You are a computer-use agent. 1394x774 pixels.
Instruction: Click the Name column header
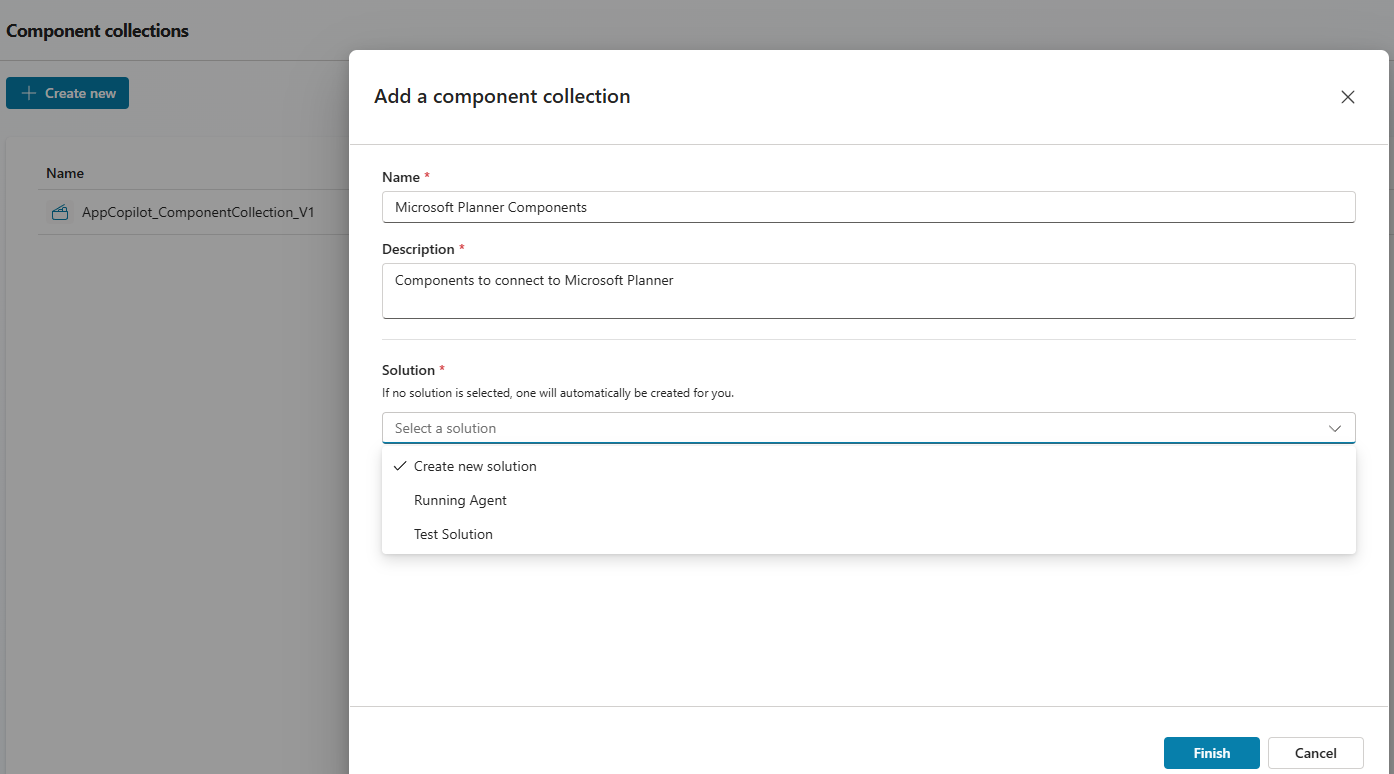click(x=65, y=173)
